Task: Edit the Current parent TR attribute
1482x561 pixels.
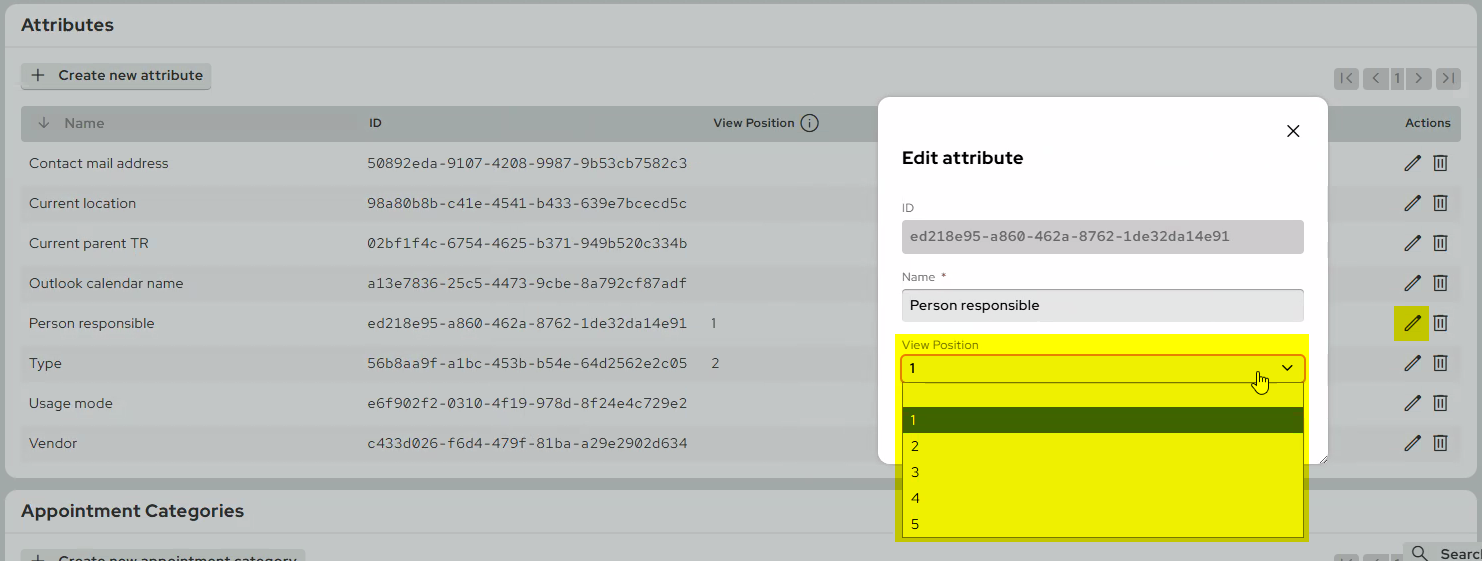Action: tap(1412, 243)
